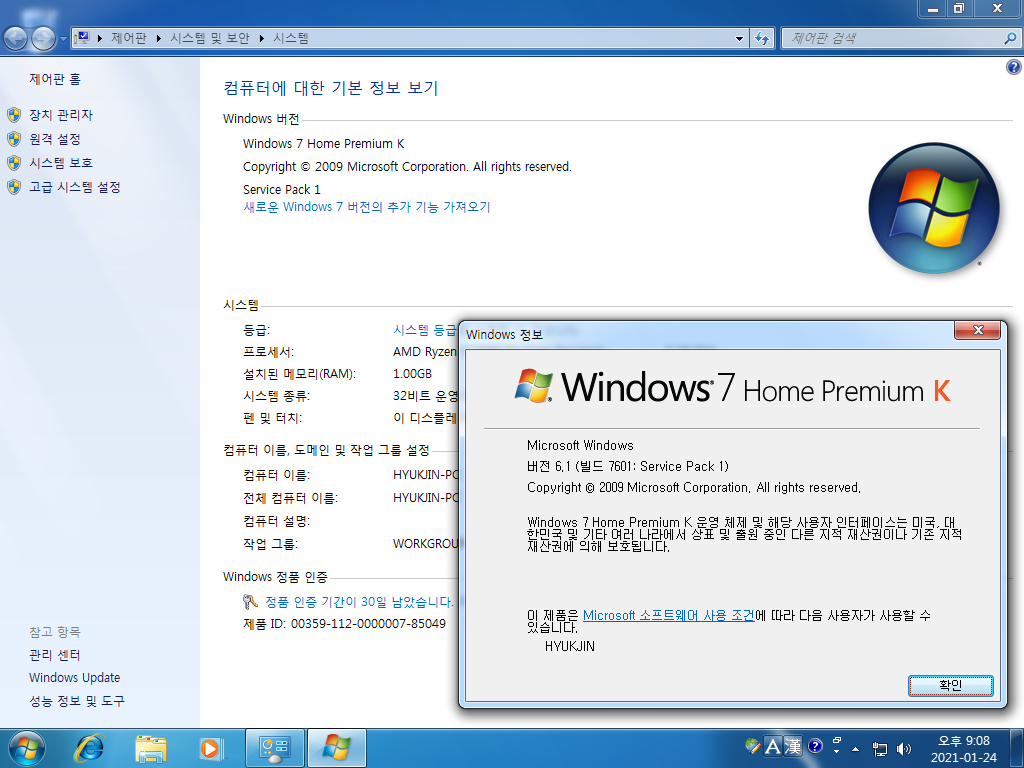Click shield icon next to 장치 관리자
1024x768 pixels.
pos(14,115)
